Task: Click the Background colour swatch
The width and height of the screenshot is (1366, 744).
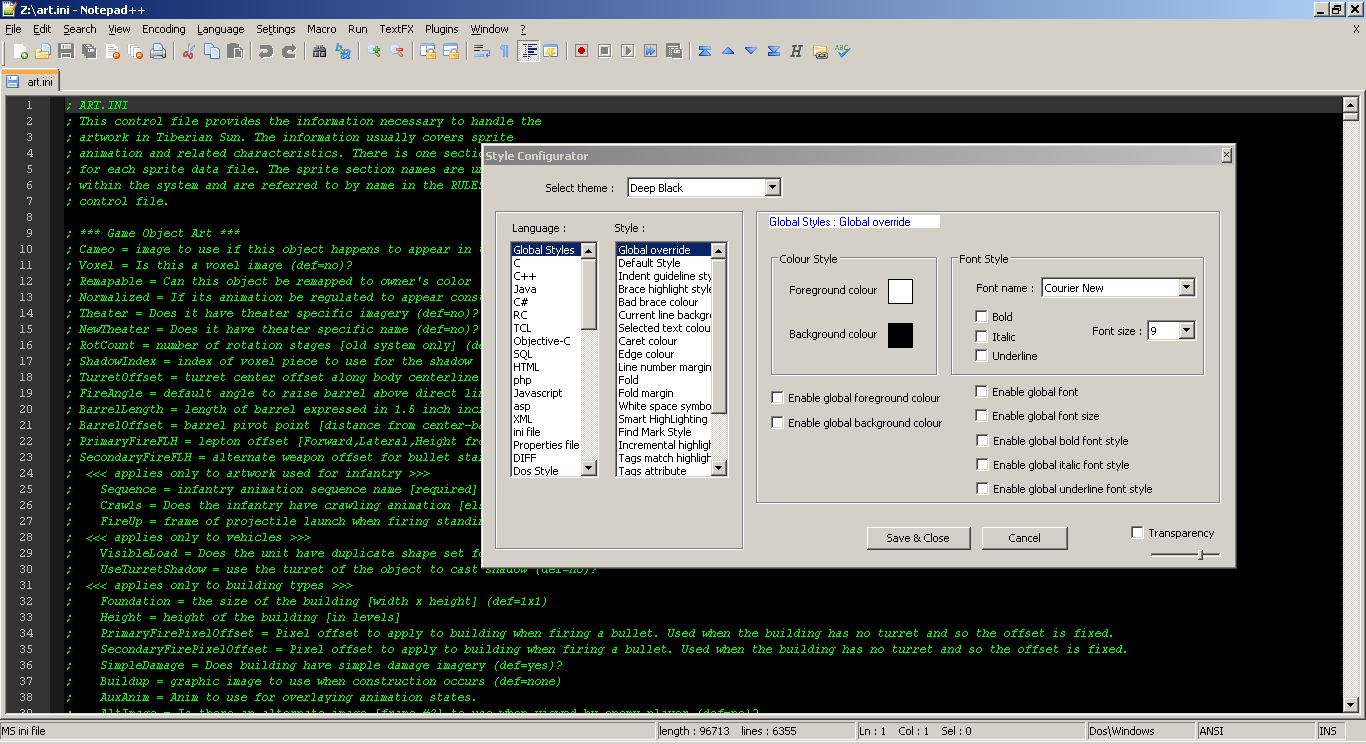Action: click(898, 335)
